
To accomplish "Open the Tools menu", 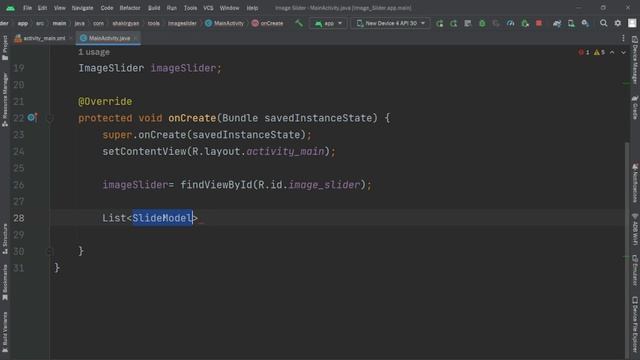I will [190, 8].
